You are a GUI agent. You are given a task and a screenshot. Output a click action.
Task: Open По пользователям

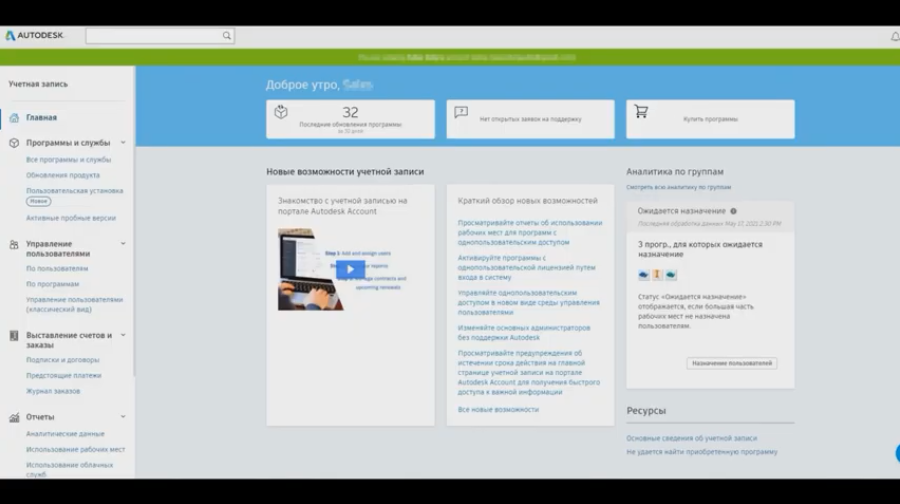[x=57, y=269]
